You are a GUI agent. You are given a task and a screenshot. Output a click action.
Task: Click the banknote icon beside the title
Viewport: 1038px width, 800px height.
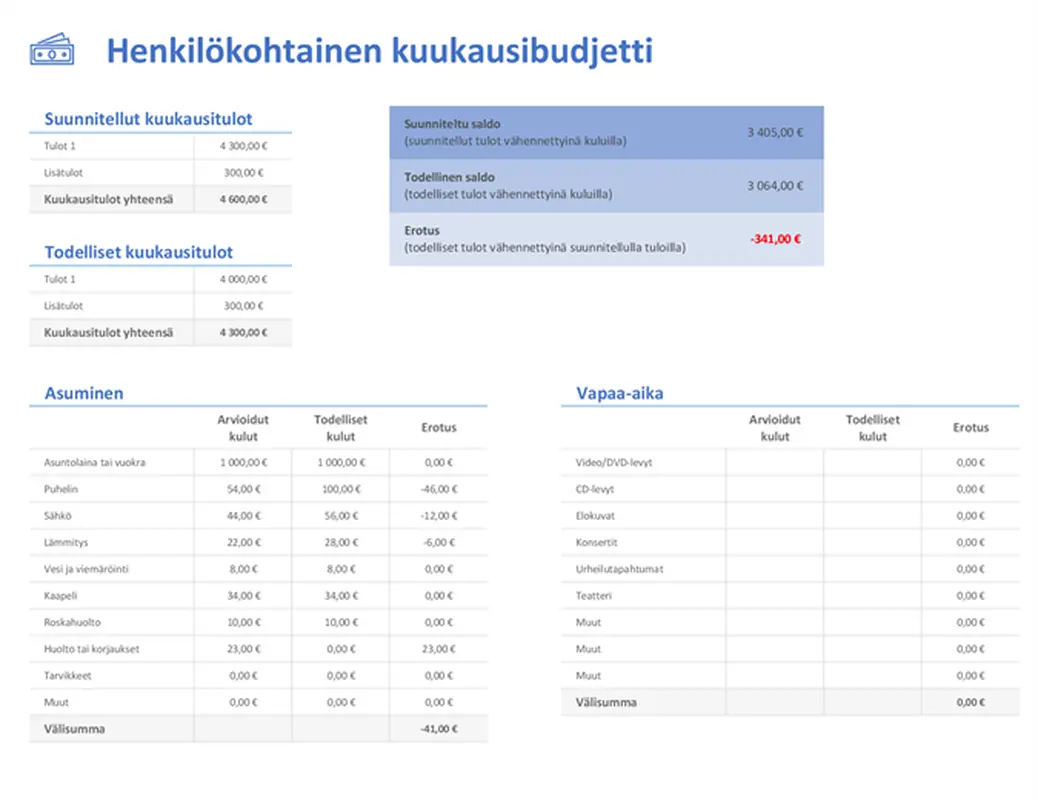point(52,50)
